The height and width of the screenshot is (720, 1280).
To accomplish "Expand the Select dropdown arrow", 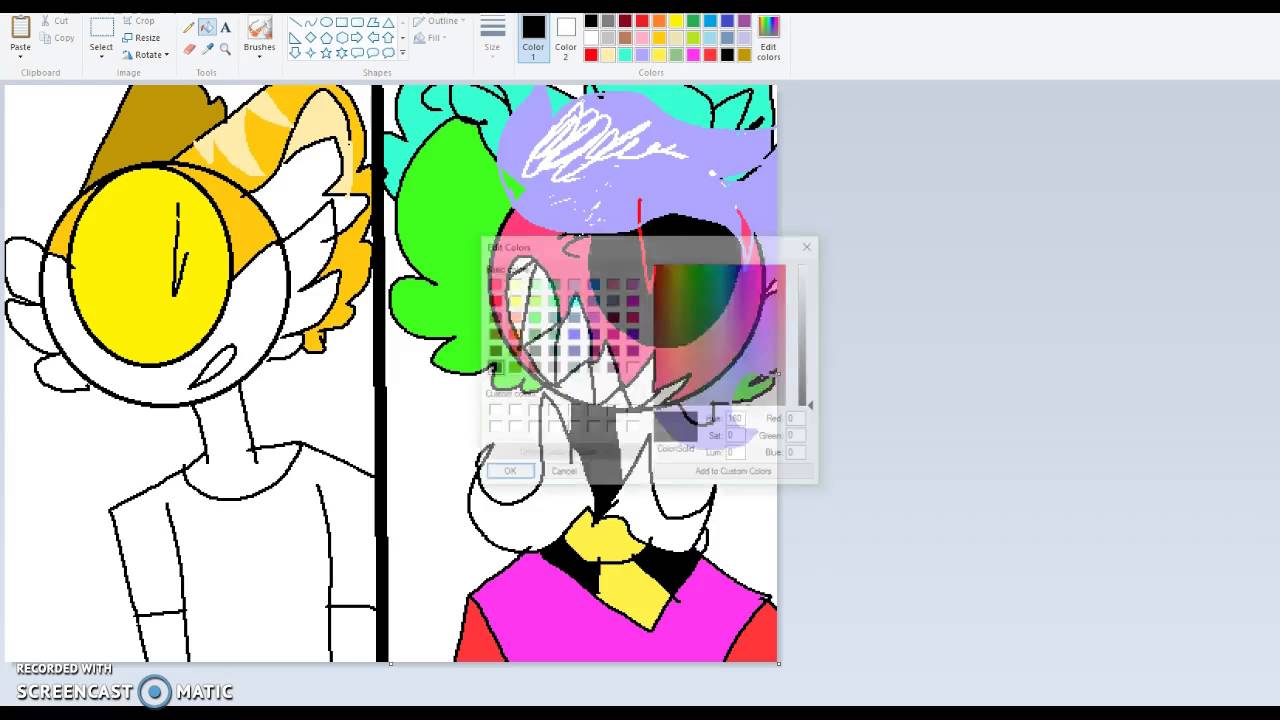I will click(x=102, y=55).
